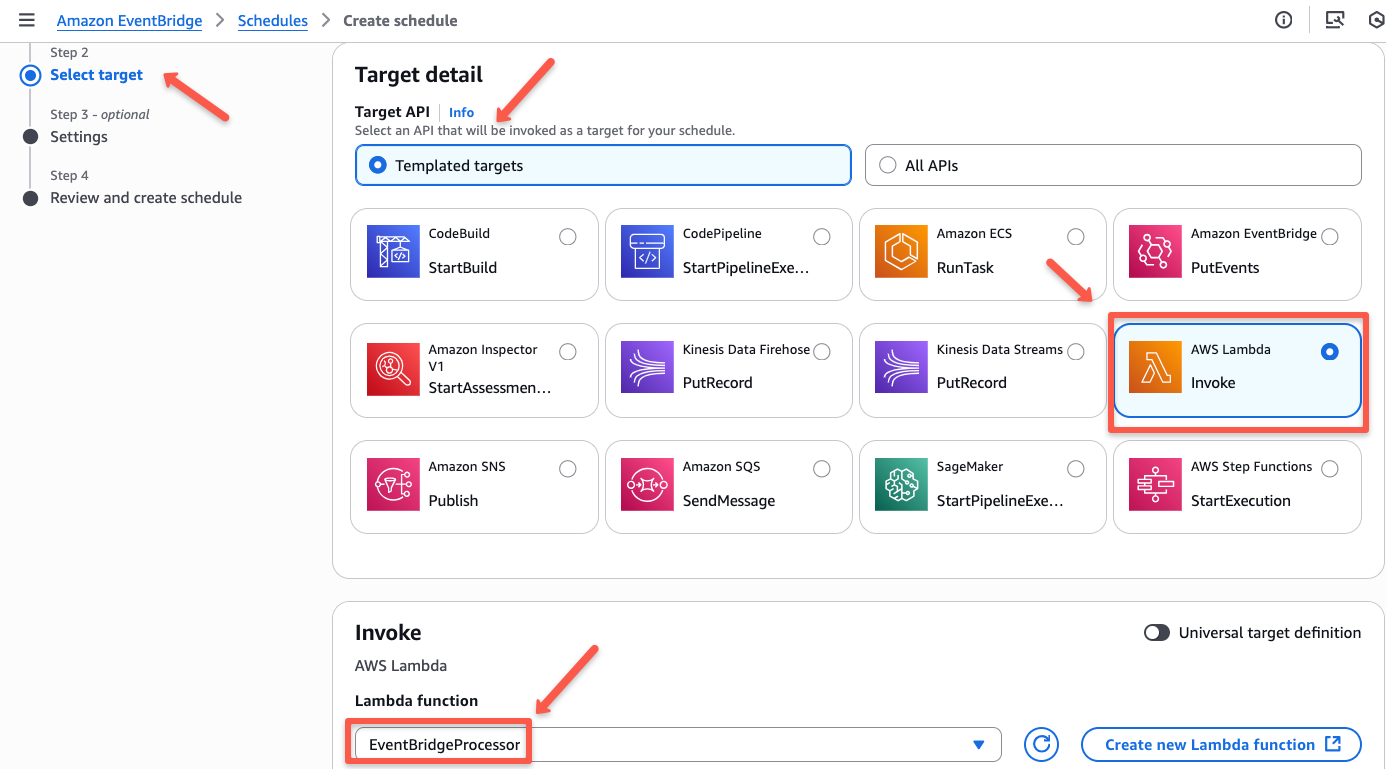This screenshot has height=769, width=1386.
Task: Click the Publish label text
Action: (x=454, y=501)
